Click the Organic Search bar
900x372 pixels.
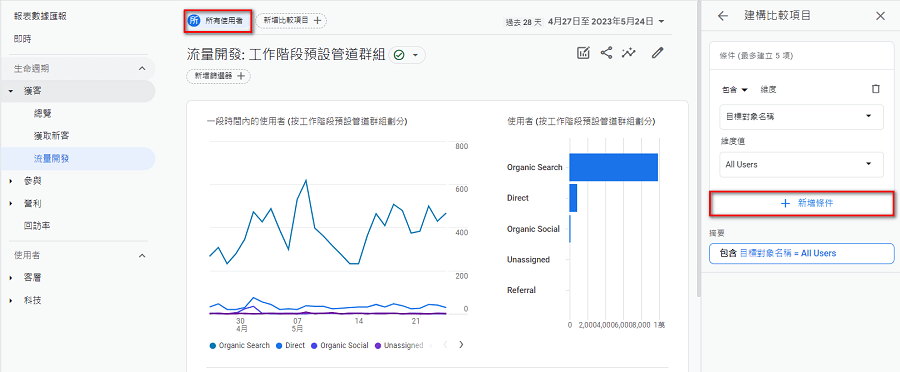[x=614, y=167]
